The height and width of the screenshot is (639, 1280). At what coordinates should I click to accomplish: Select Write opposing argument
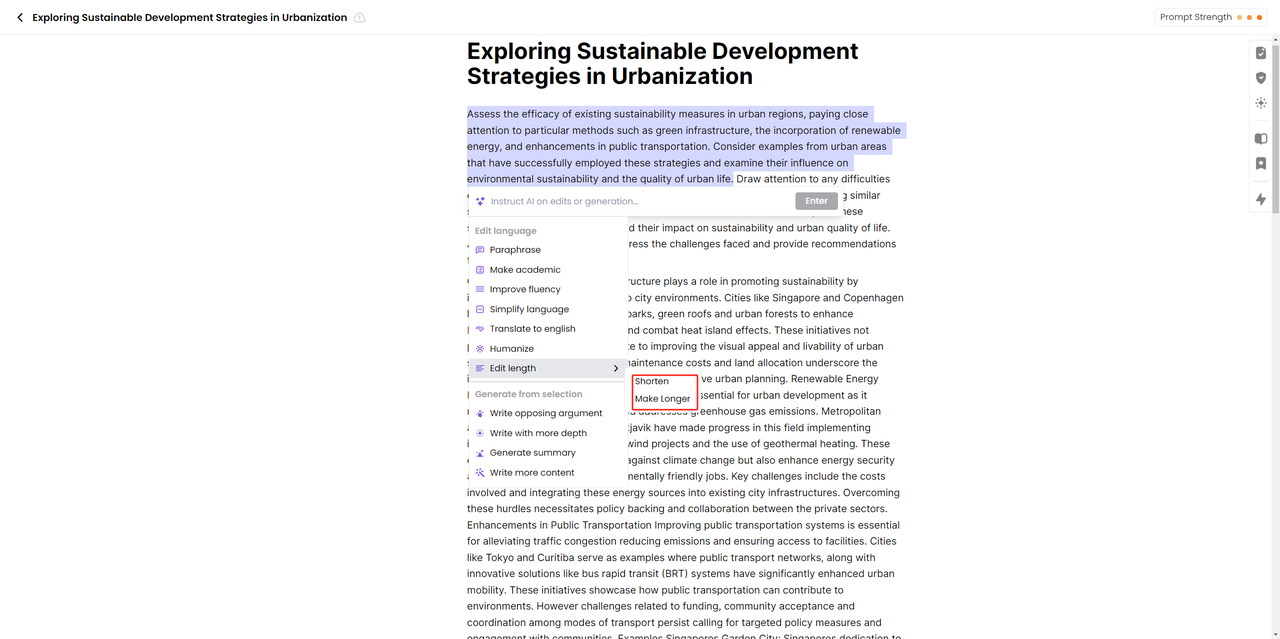tap(548, 413)
